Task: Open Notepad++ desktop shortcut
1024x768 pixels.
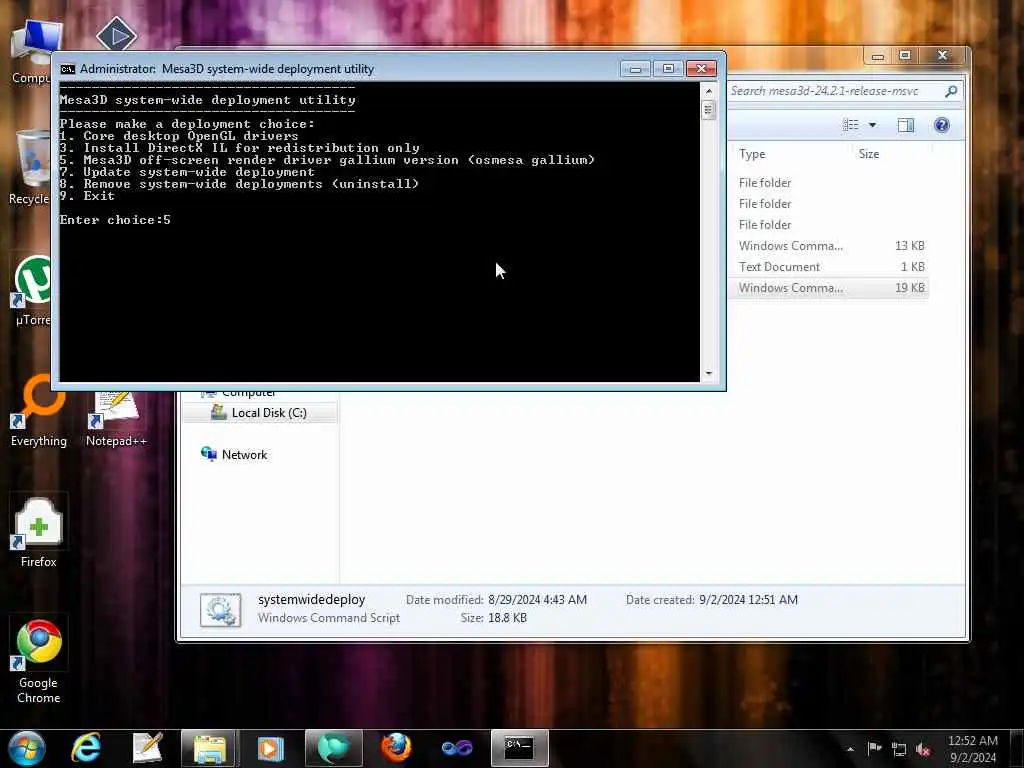Action: [x=116, y=418]
